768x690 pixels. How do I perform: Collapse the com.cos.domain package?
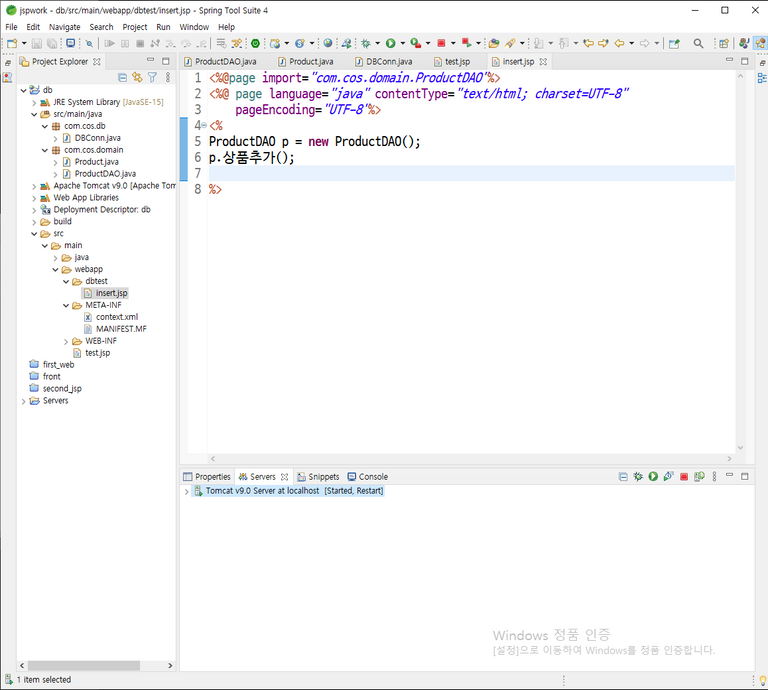[45, 150]
